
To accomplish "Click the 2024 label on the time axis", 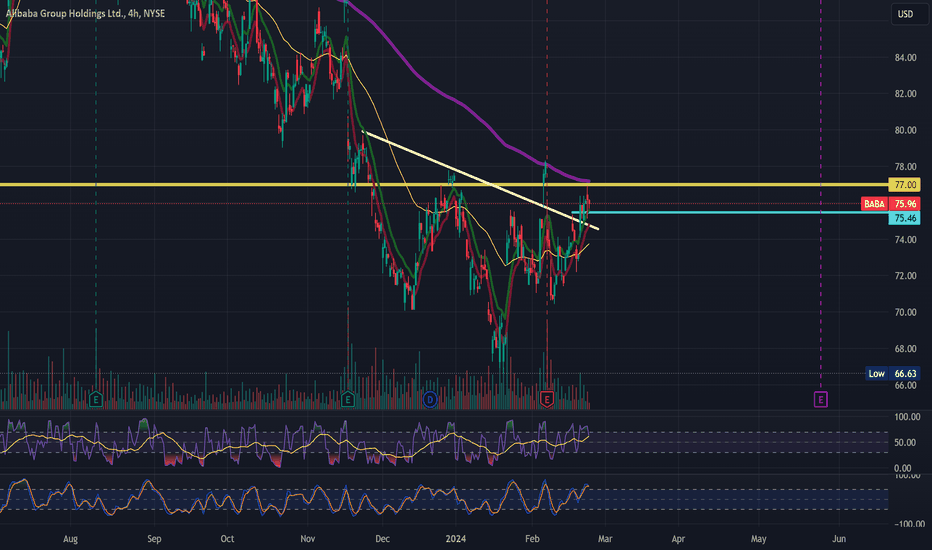I will coord(456,539).
